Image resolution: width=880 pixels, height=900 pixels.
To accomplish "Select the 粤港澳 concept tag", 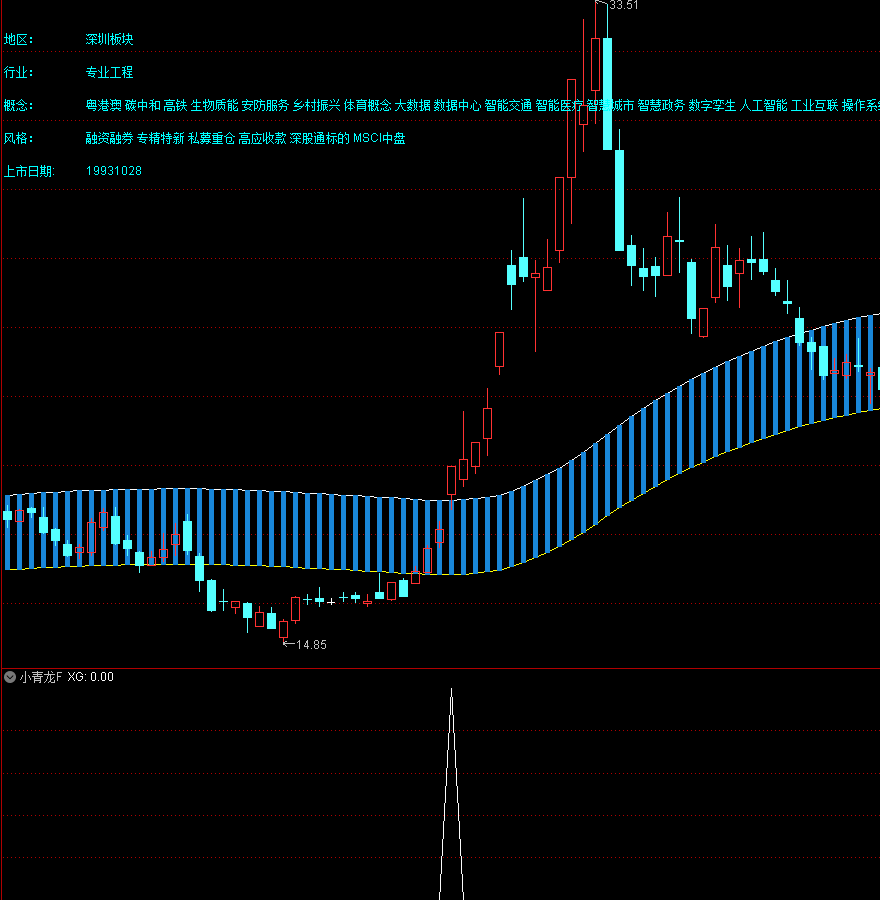I will 103,105.
